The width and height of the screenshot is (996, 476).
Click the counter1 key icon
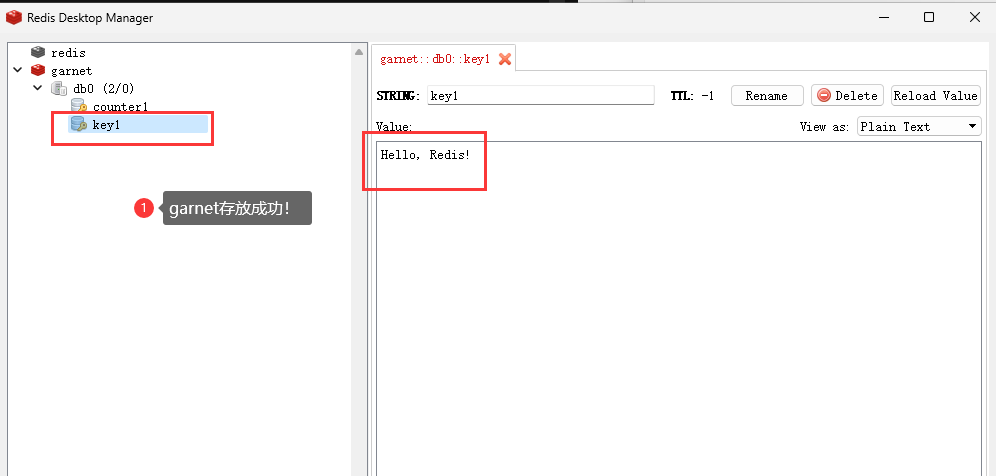click(x=79, y=106)
